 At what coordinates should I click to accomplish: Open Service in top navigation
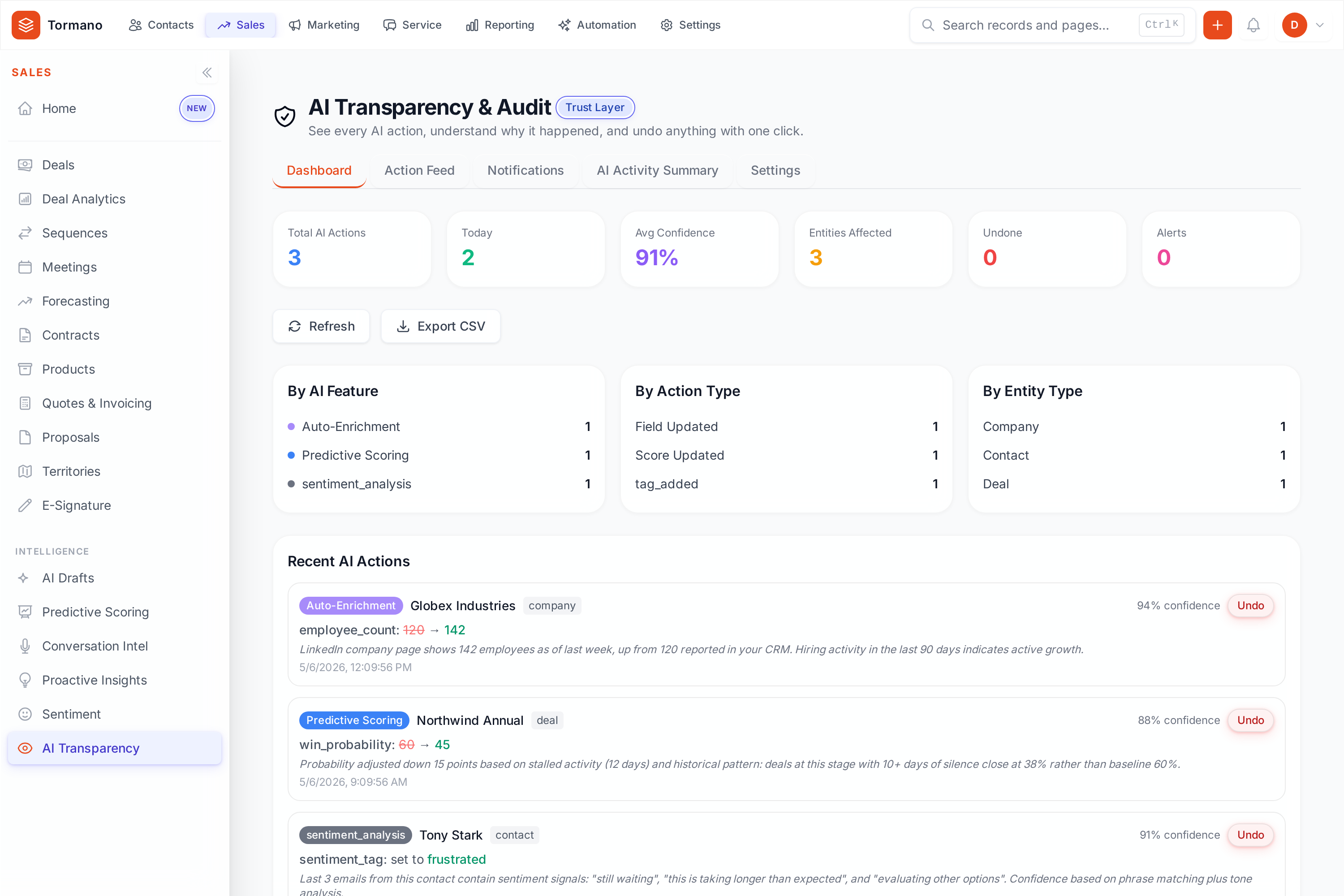coord(412,25)
